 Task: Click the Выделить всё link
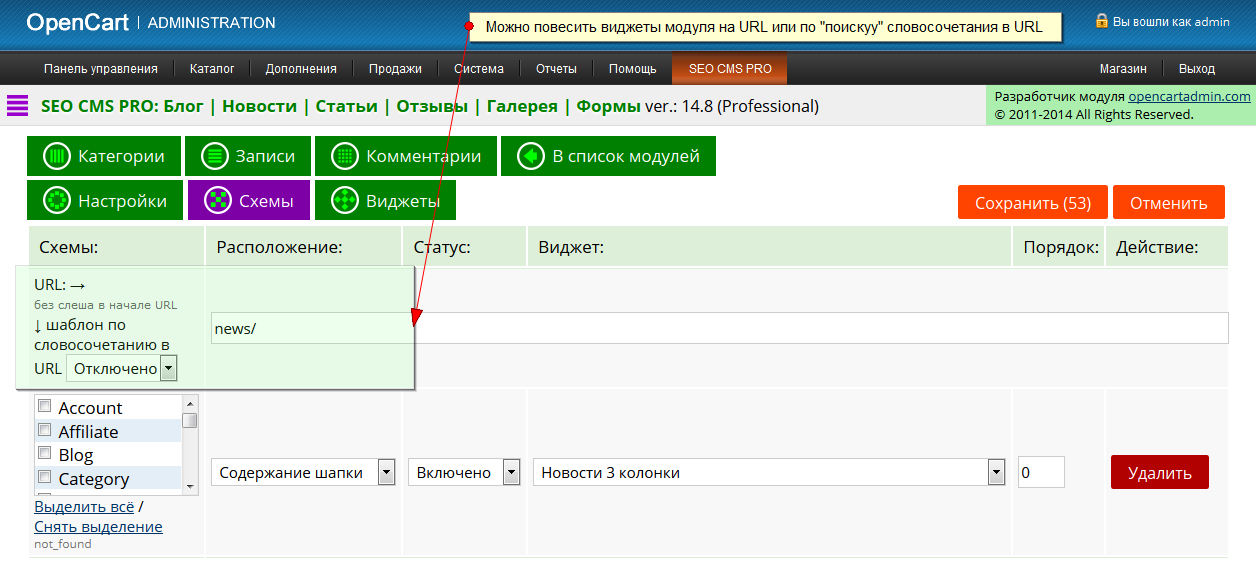coord(84,506)
